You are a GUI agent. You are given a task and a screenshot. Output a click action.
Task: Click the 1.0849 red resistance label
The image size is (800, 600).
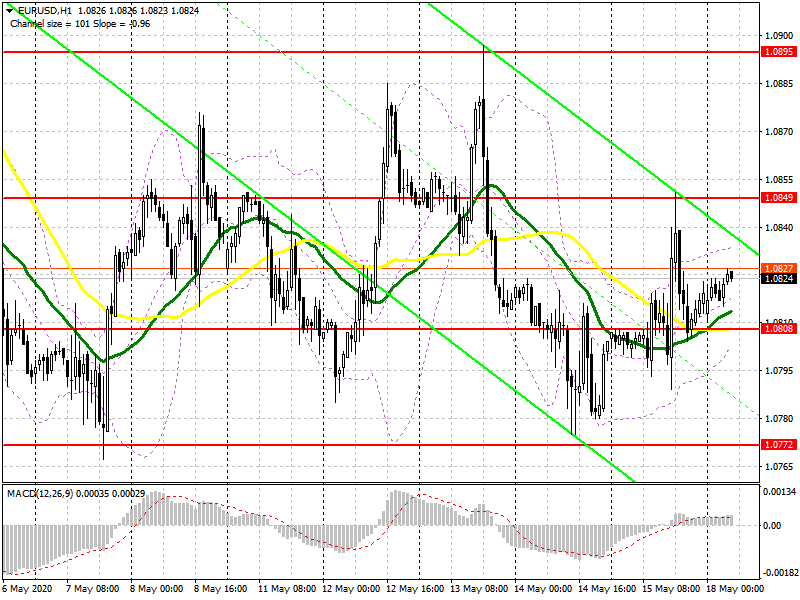click(x=778, y=197)
